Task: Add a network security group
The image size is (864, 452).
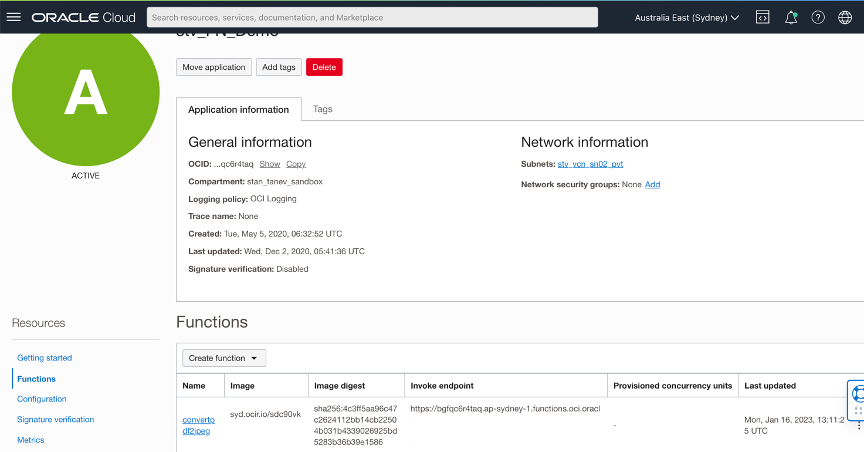Action: tap(652, 185)
